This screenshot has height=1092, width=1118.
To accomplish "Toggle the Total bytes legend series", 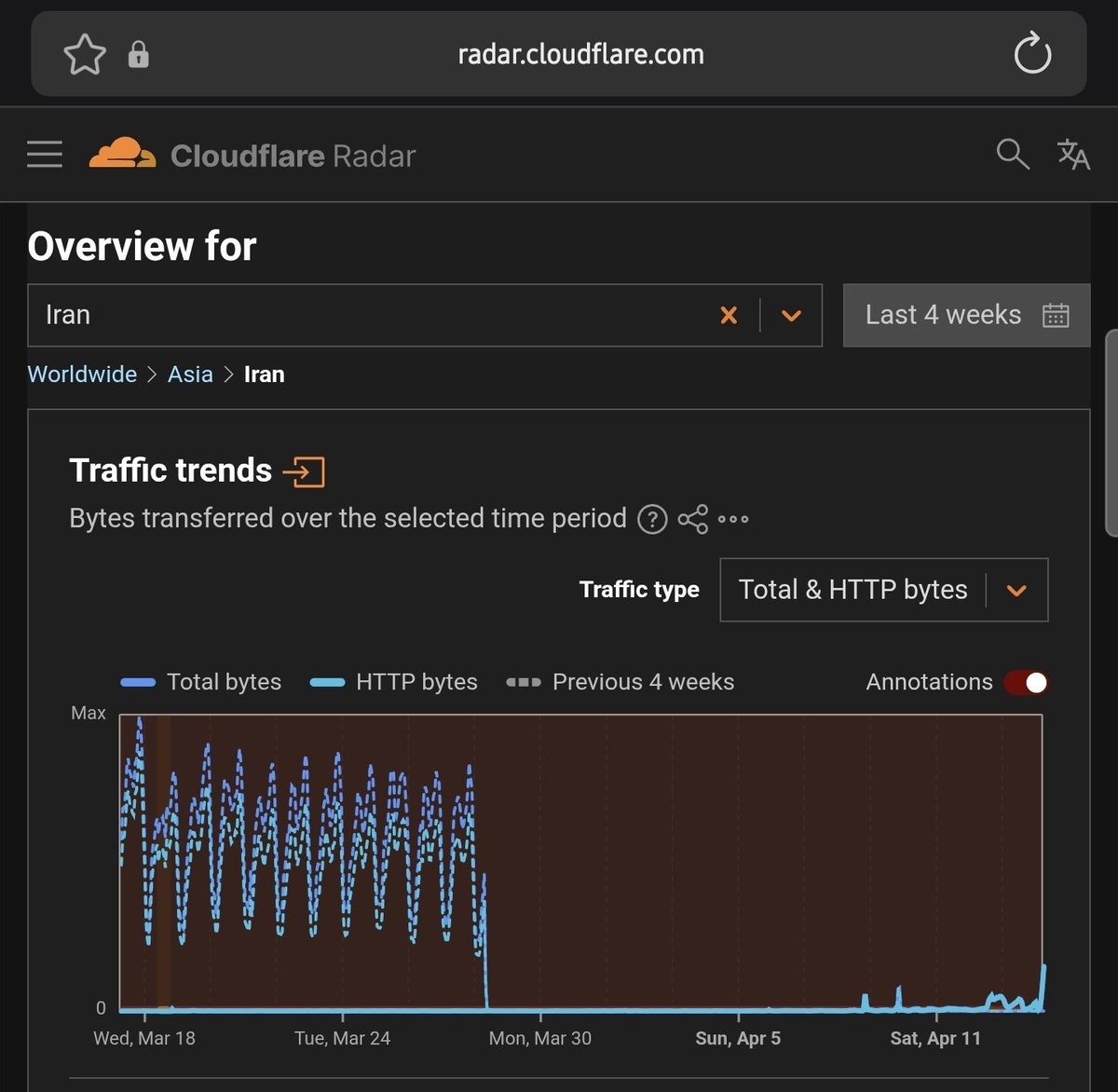I will [x=200, y=682].
